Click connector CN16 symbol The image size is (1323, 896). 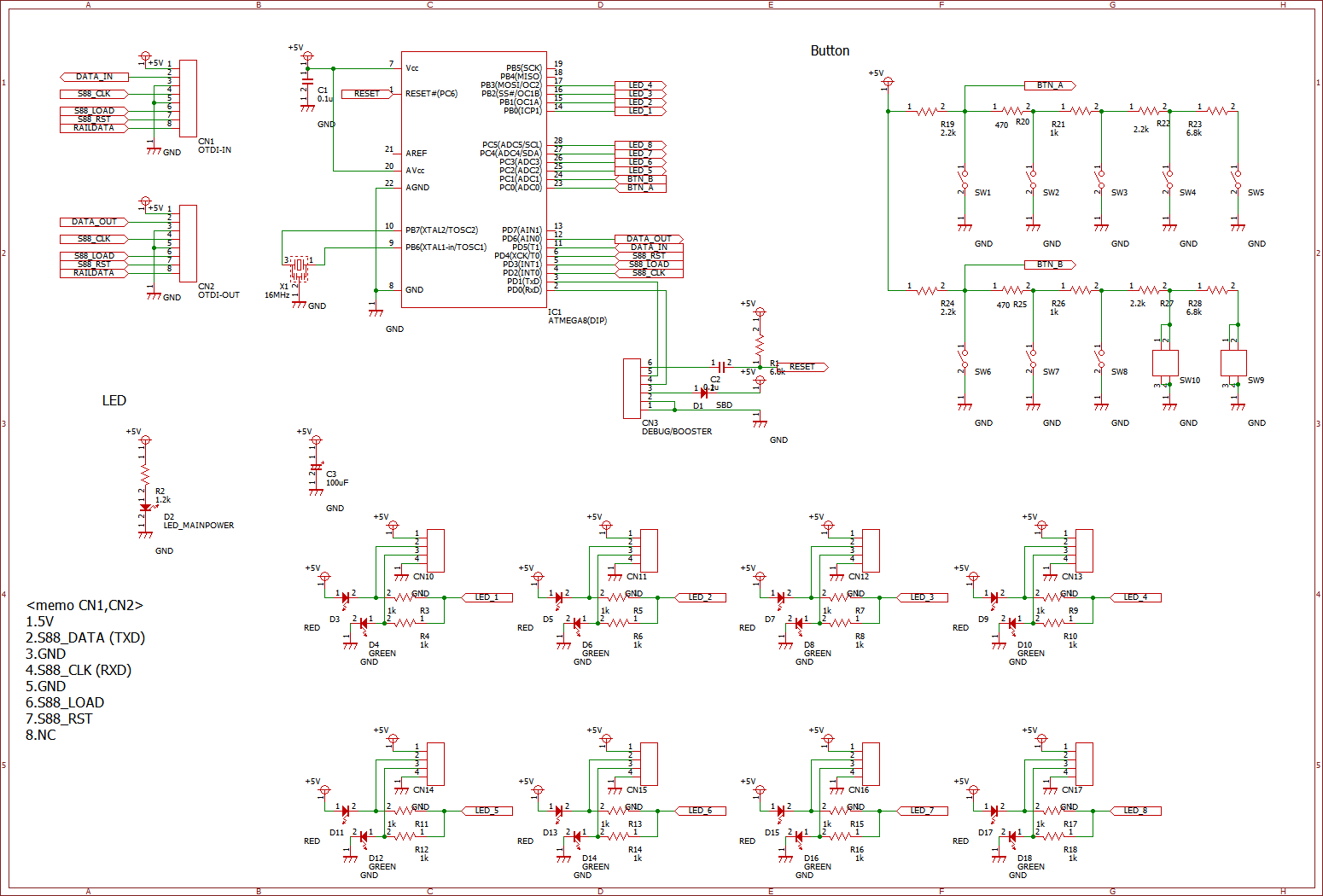(871, 764)
